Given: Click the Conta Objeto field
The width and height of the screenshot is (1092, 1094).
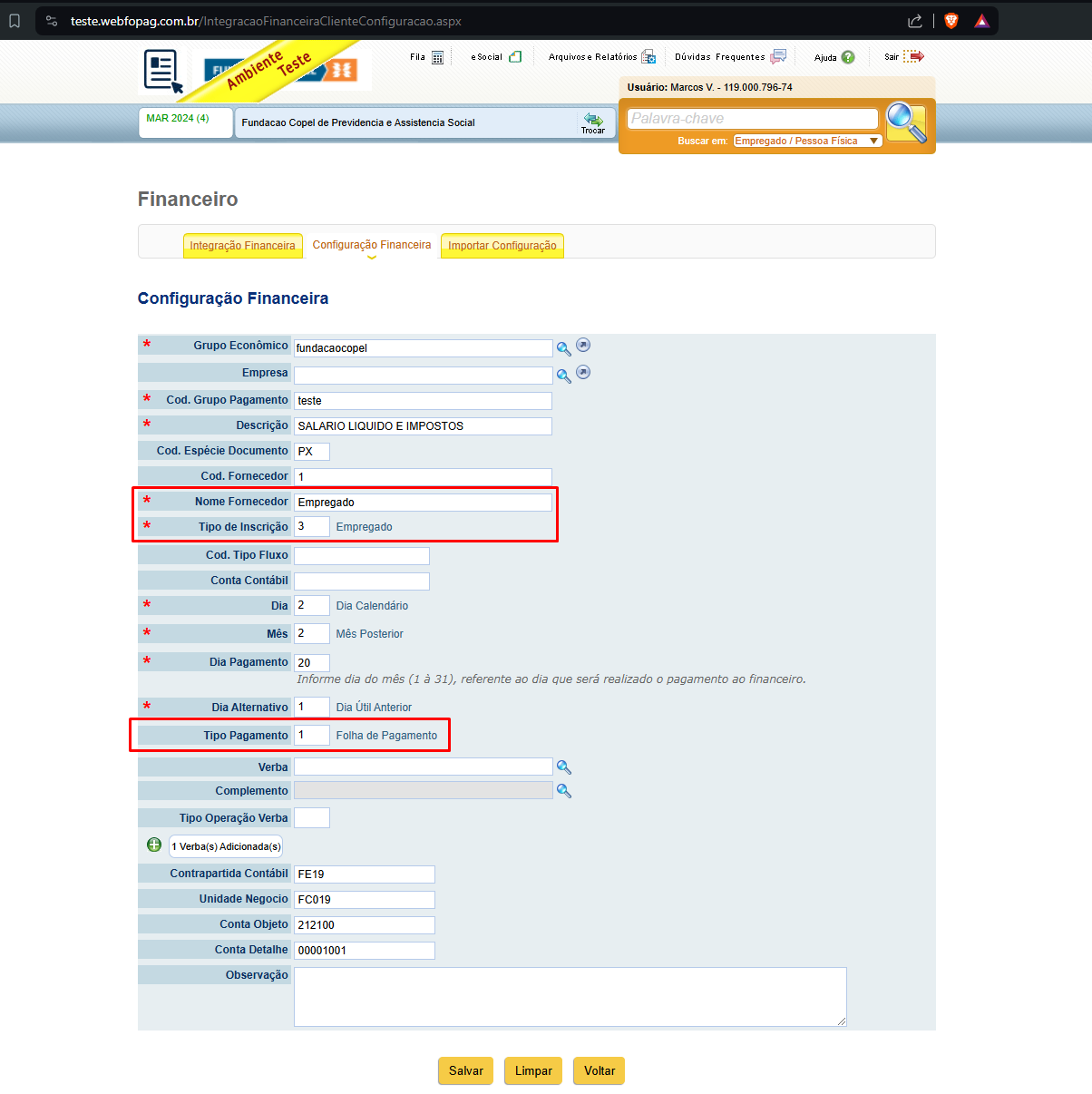Looking at the screenshot, I should (365, 925).
